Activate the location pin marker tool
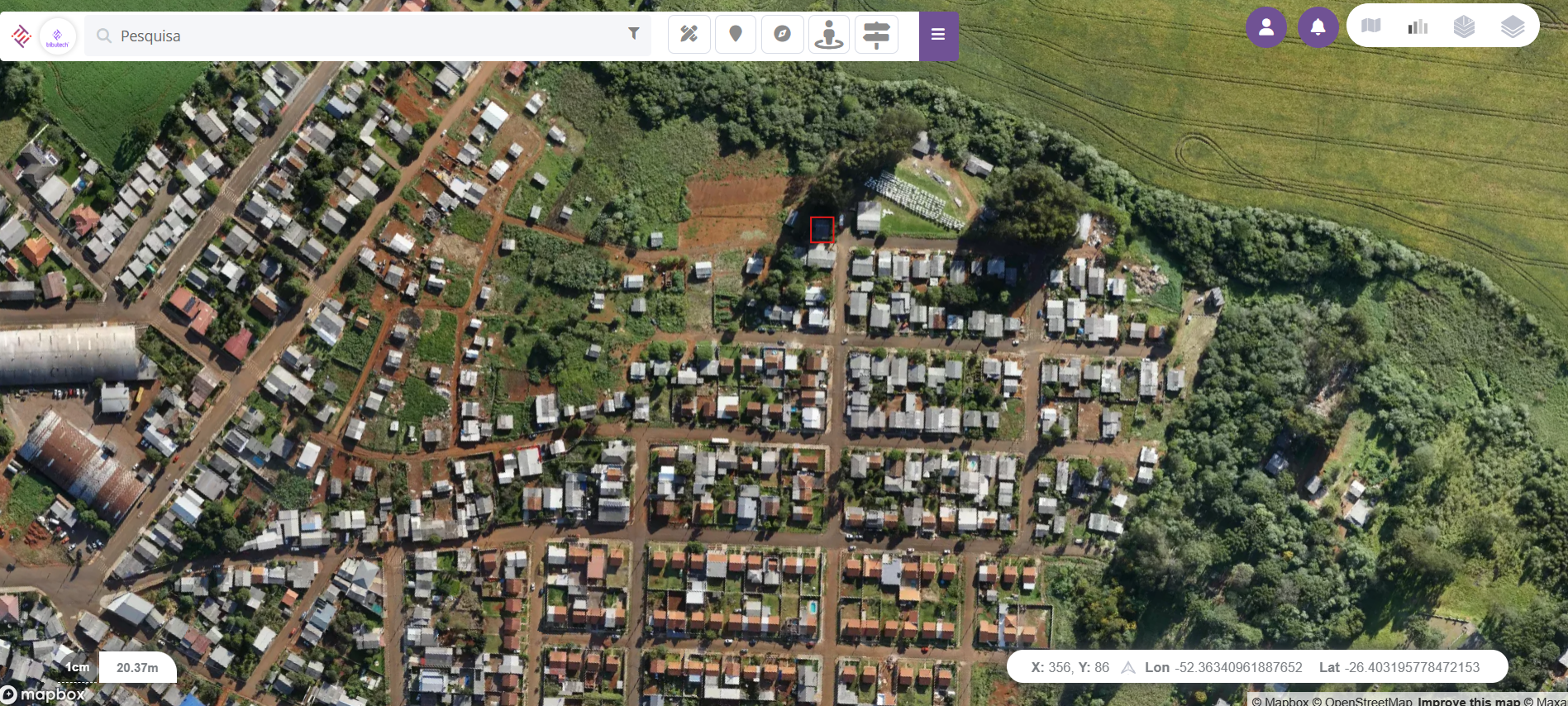Image resolution: width=1568 pixels, height=706 pixels. coord(736,35)
